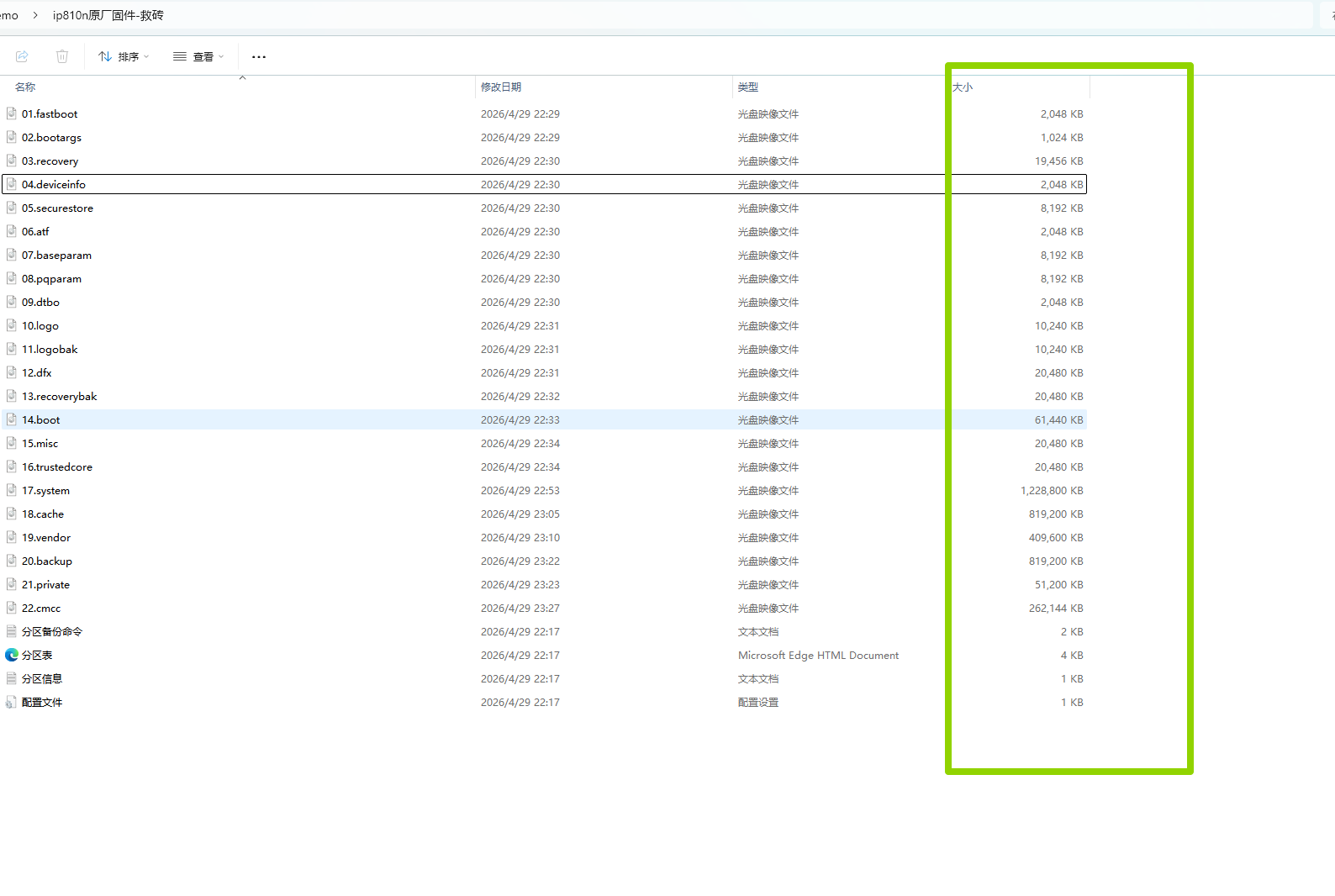Select the 分区信息 text file icon

(12, 678)
